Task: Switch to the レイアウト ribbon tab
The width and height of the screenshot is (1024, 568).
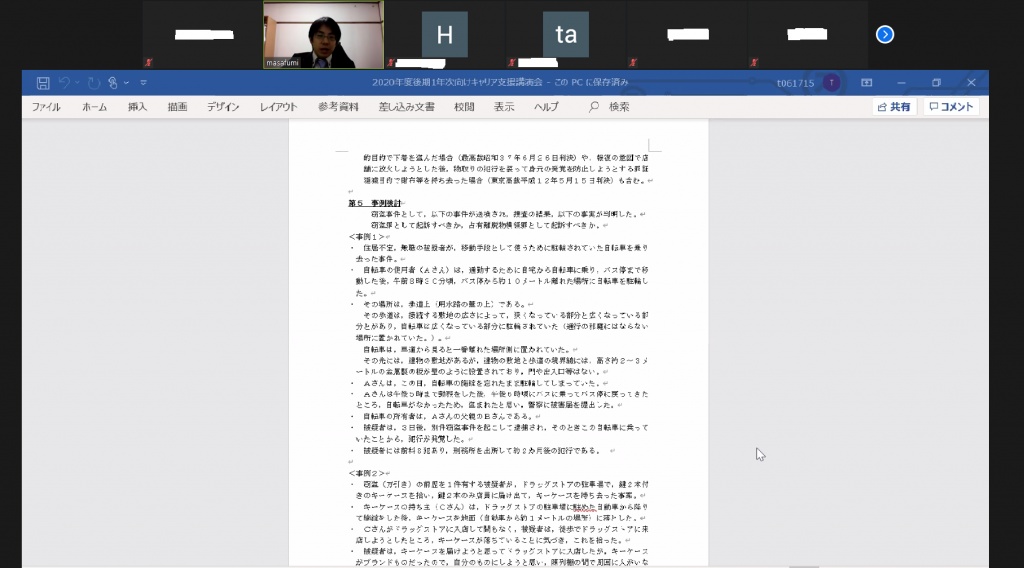Action: point(279,106)
